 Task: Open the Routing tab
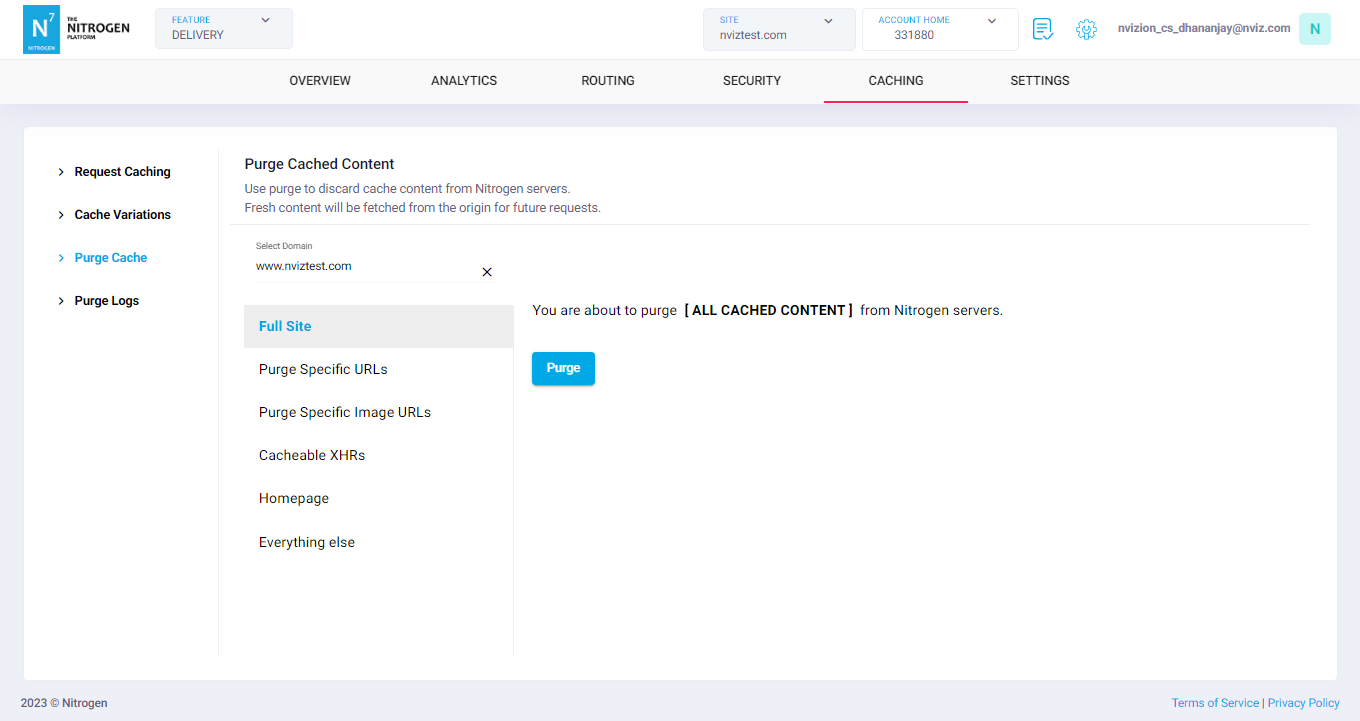click(608, 81)
